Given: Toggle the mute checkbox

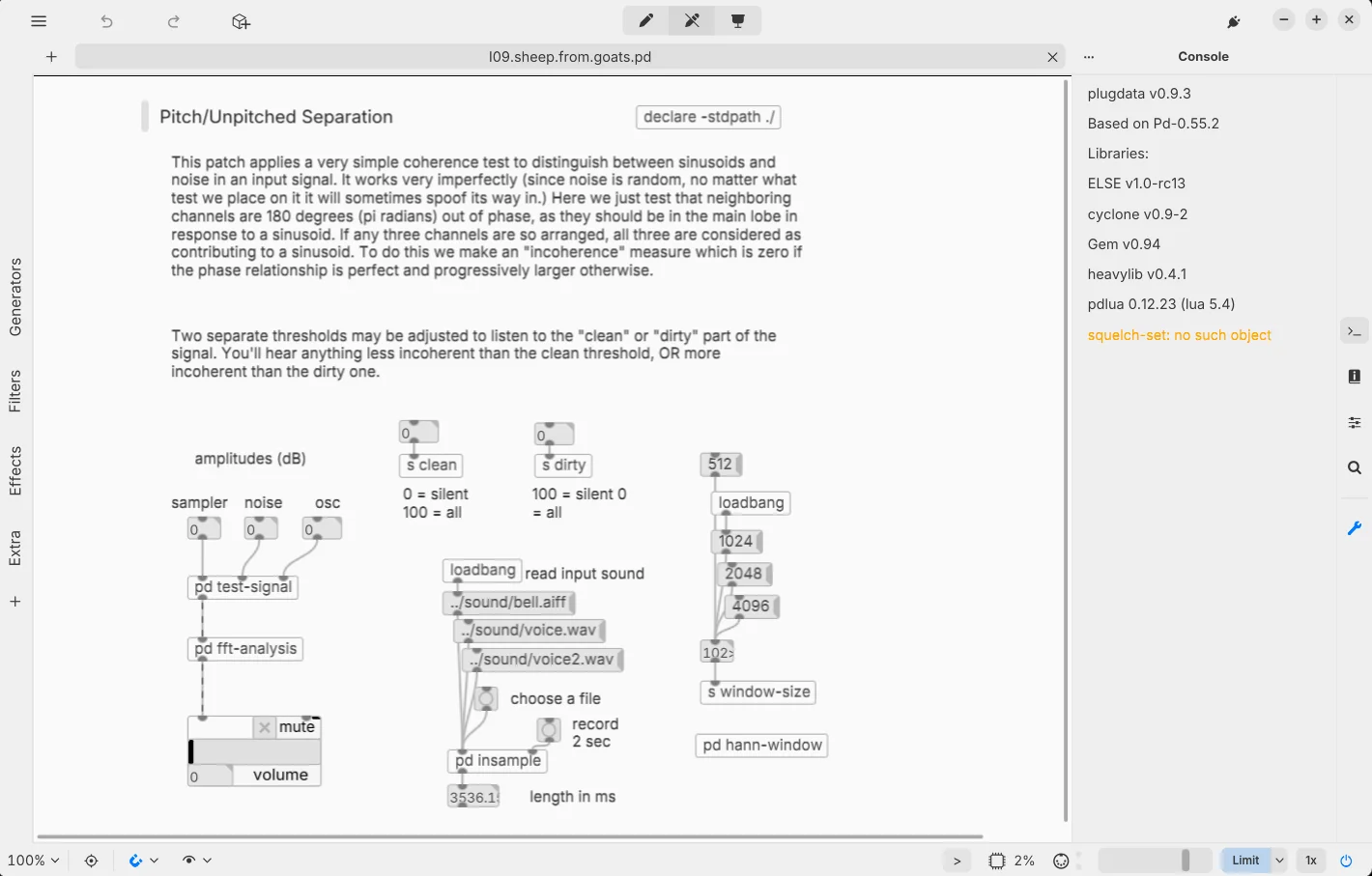Looking at the screenshot, I should pyautogui.click(x=265, y=727).
